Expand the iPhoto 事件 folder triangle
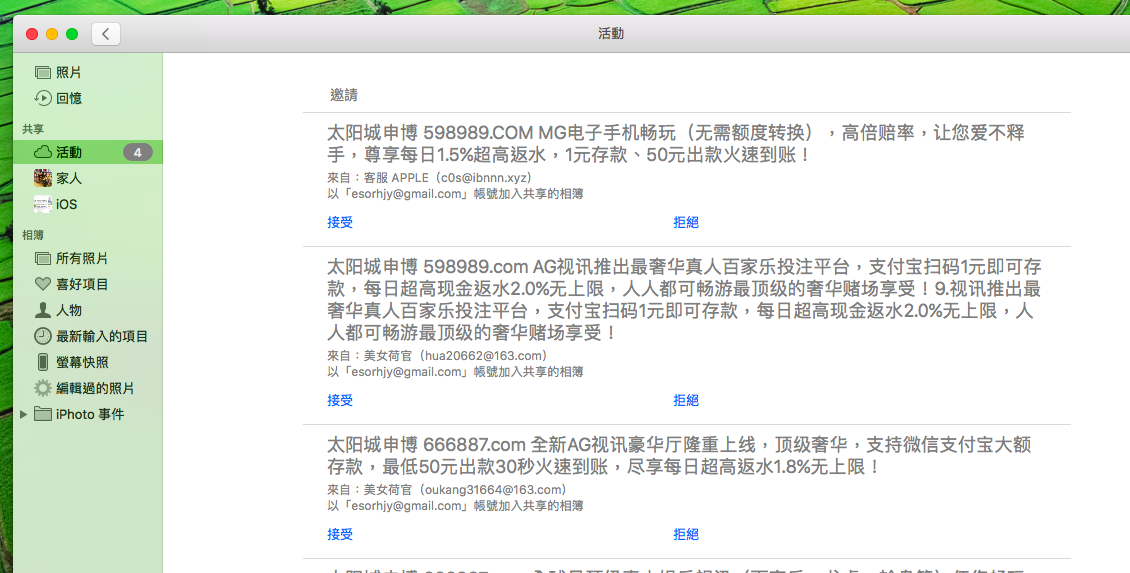Viewport: 1130px width, 573px height. pos(24,414)
